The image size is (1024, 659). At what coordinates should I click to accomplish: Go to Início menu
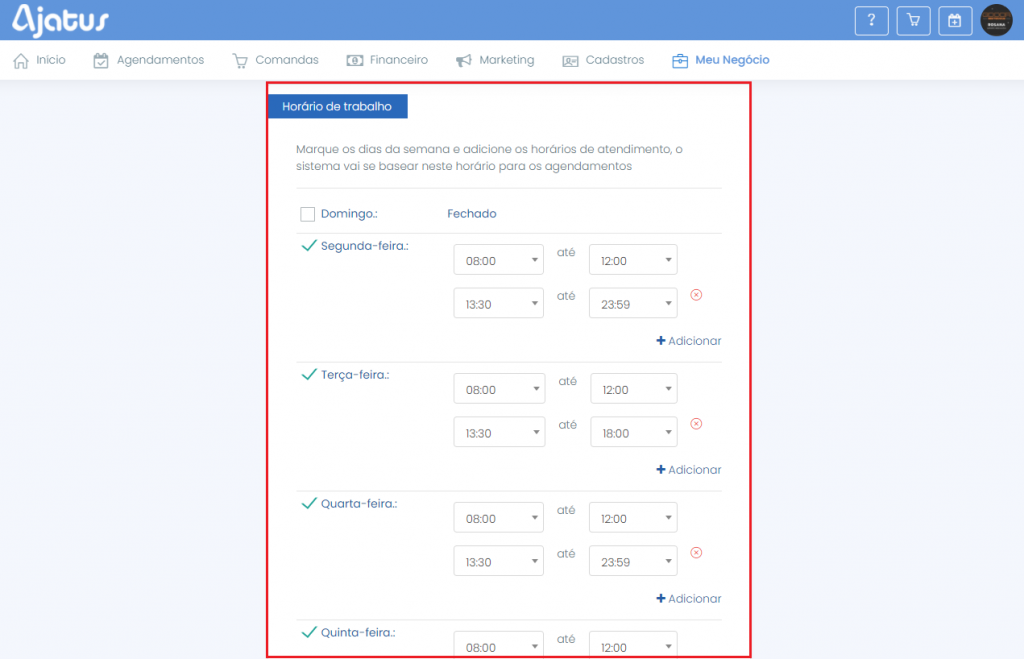point(51,60)
